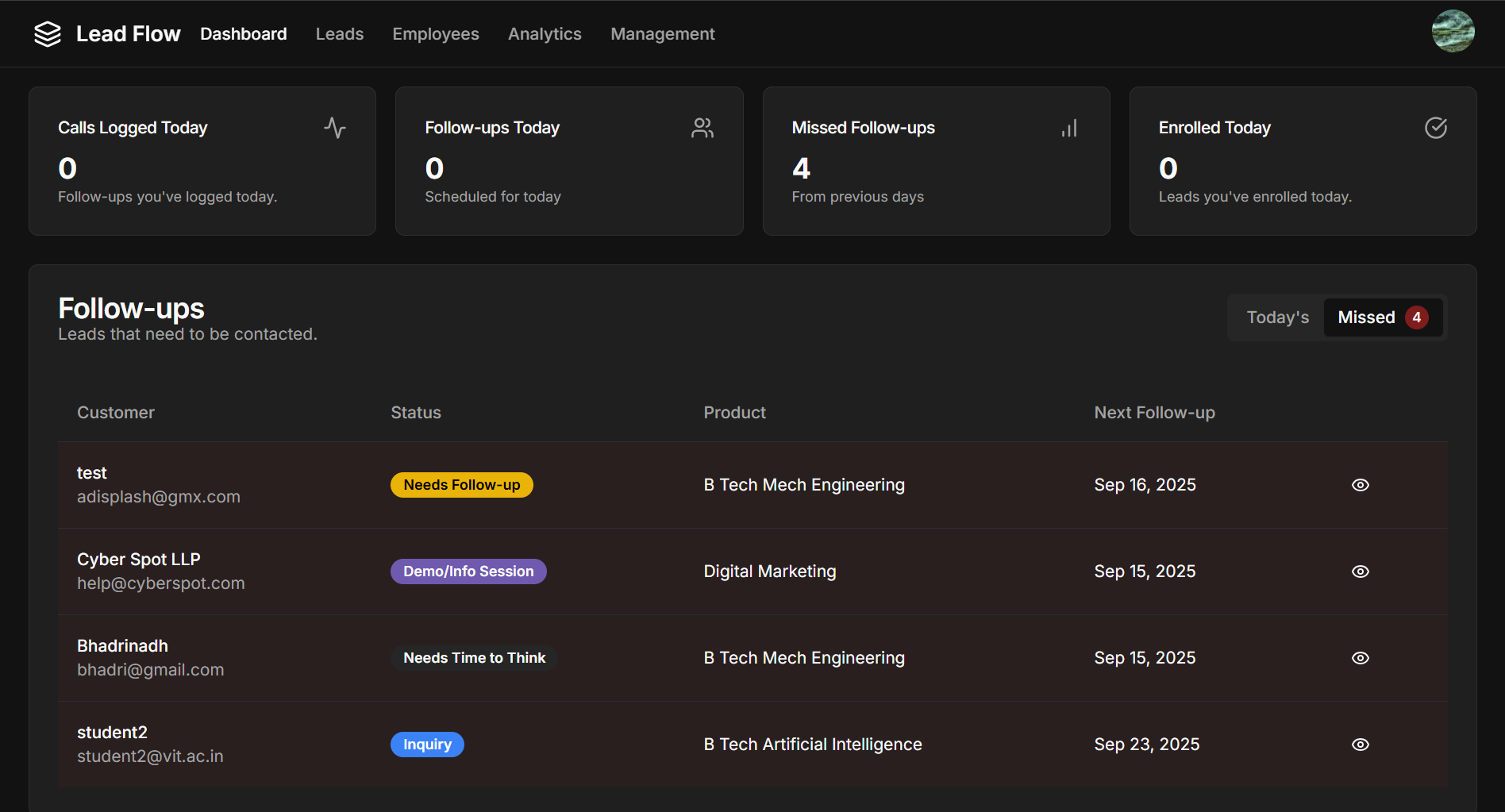Switch to Today's follow-ups view
The height and width of the screenshot is (812, 1505).
[x=1276, y=317]
